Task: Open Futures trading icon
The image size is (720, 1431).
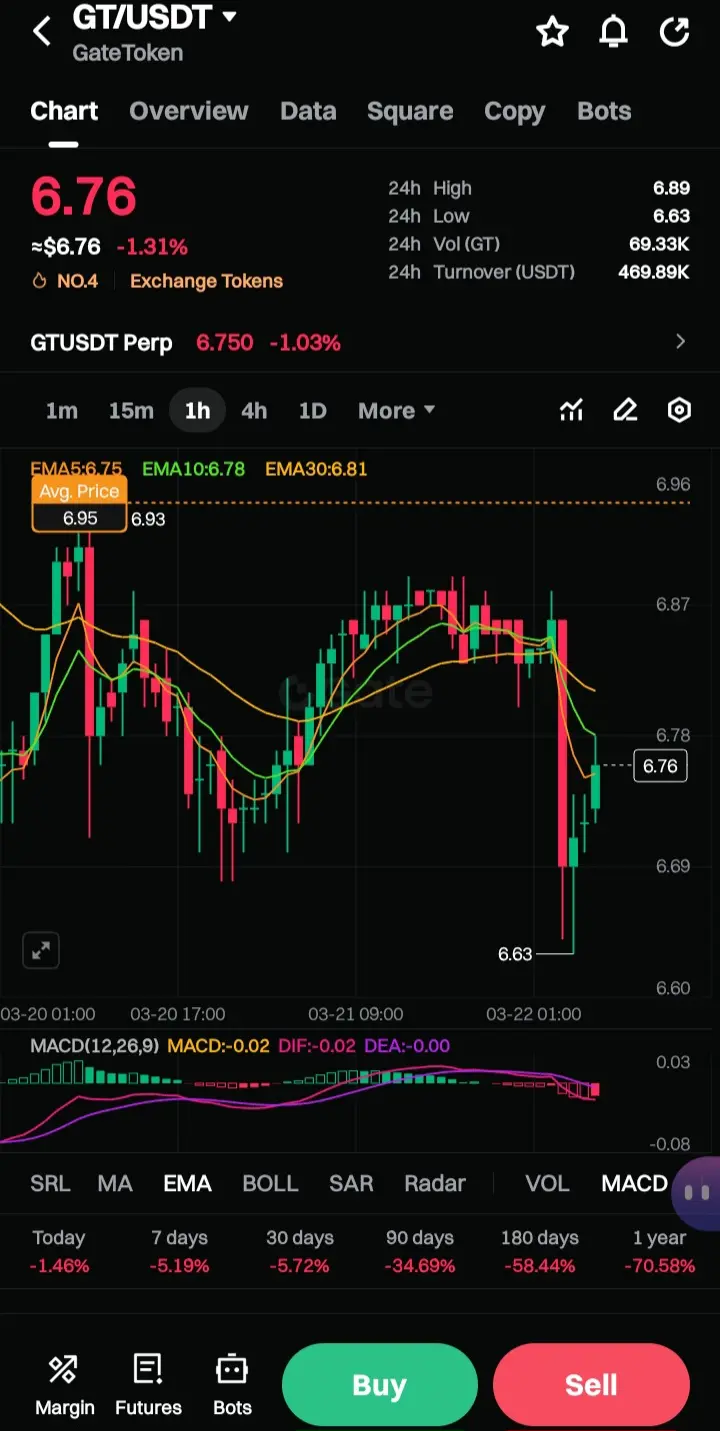Action: [148, 1385]
